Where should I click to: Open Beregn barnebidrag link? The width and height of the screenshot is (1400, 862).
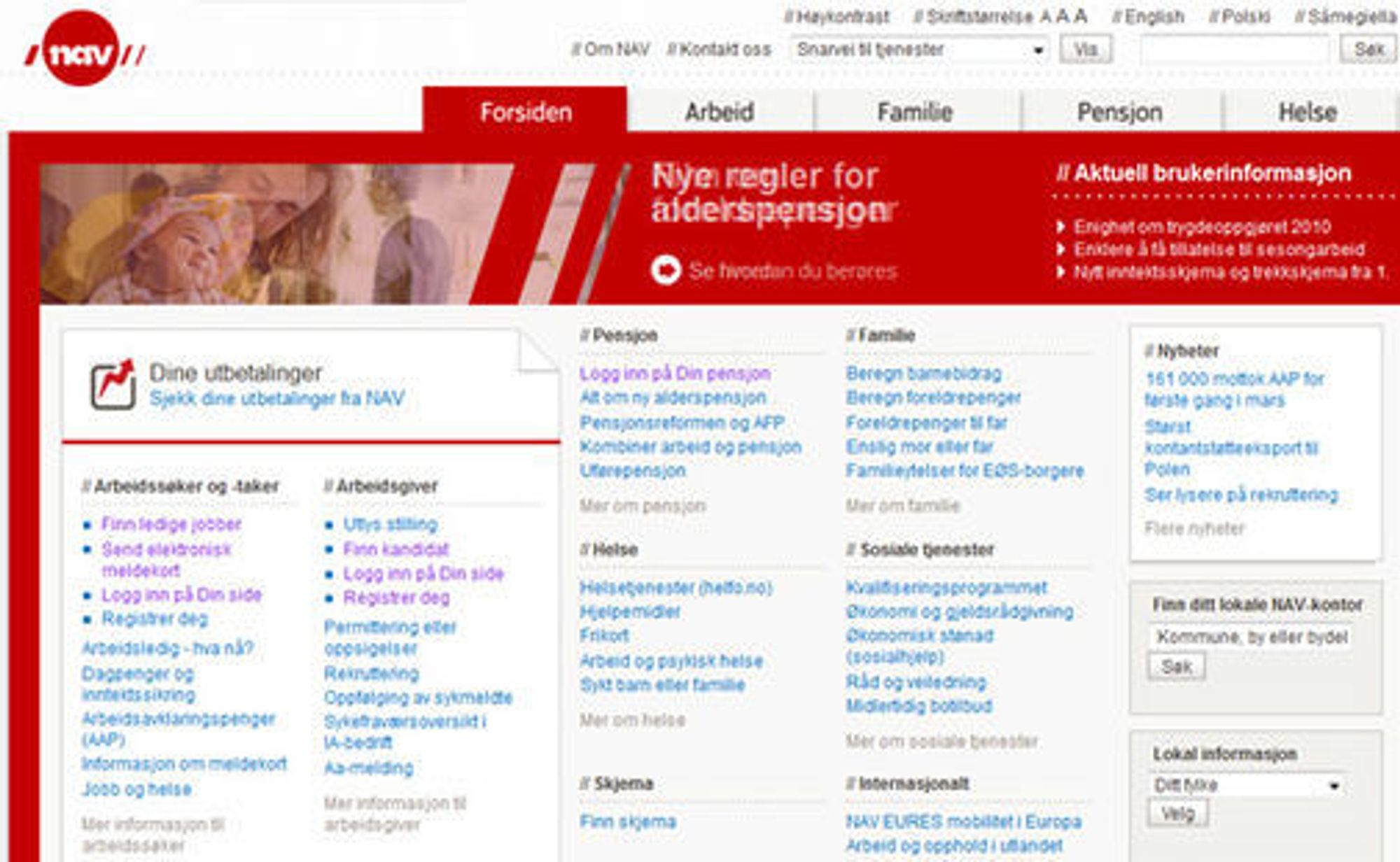(924, 374)
